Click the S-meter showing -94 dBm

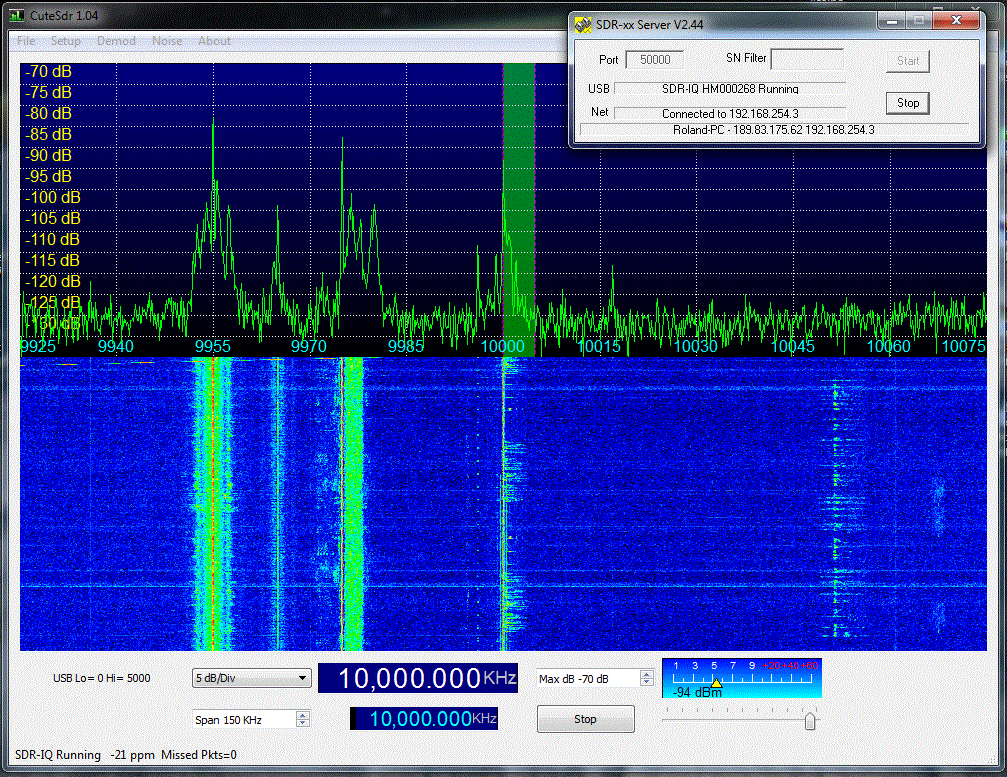741,677
